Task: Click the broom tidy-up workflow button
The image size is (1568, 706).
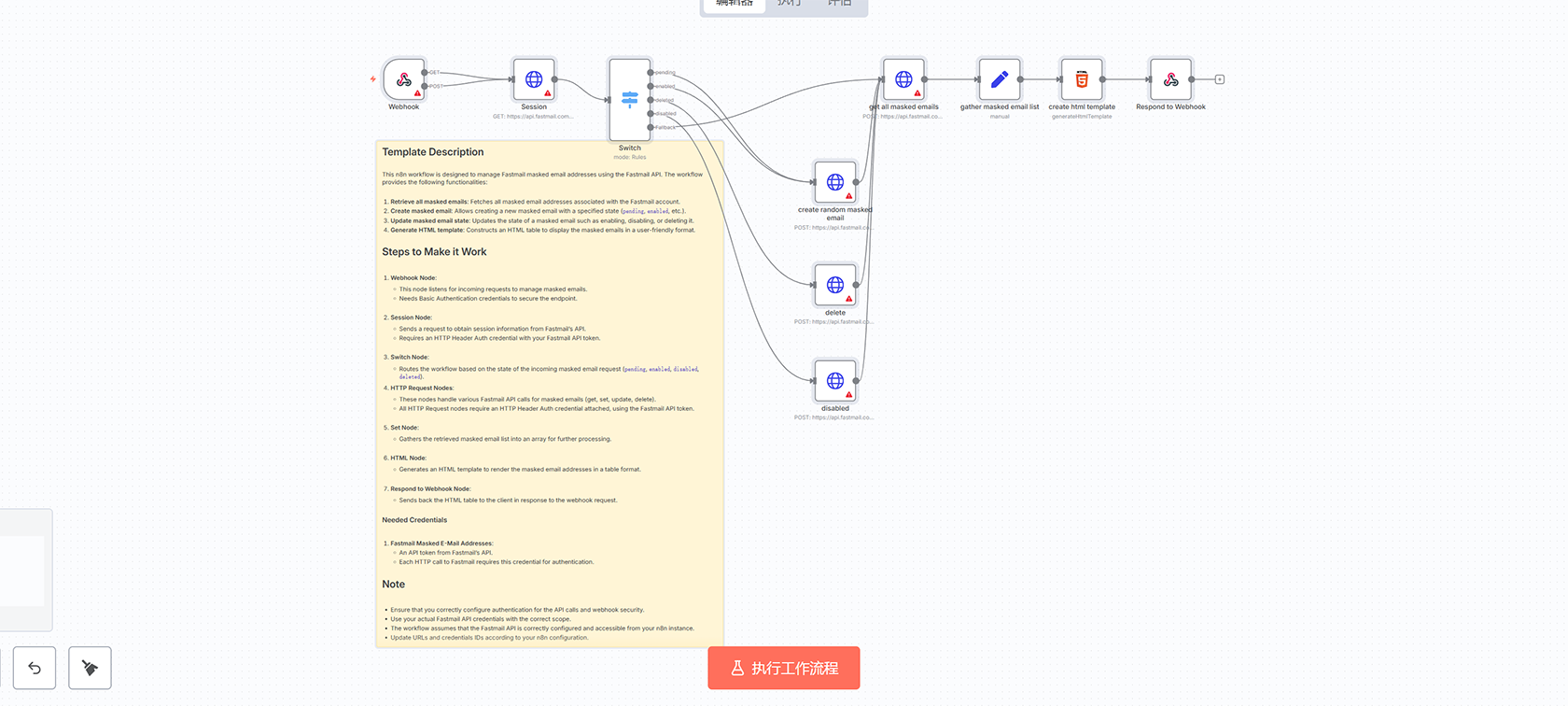Action: click(90, 668)
